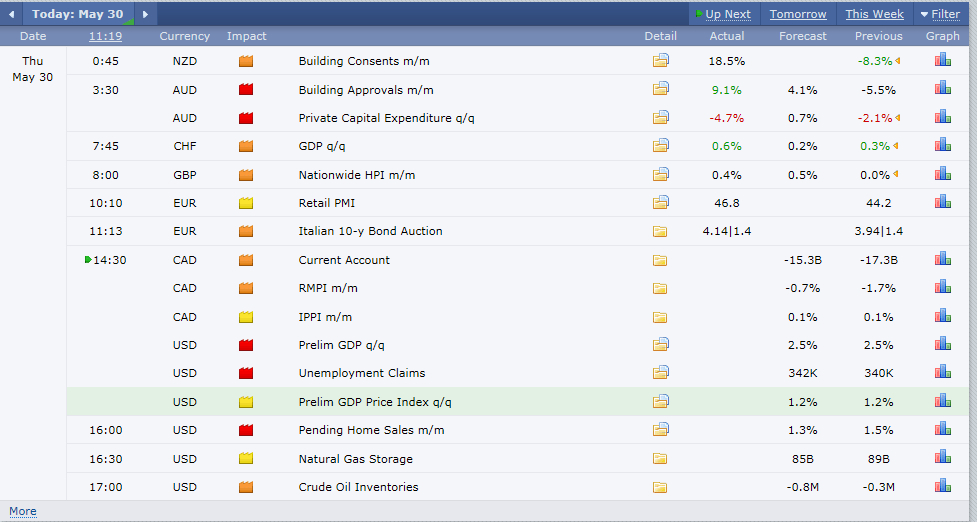Screen dimensions: 977x522
Task: Show graph for Building Consents m/m
Action: (x=943, y=60)
